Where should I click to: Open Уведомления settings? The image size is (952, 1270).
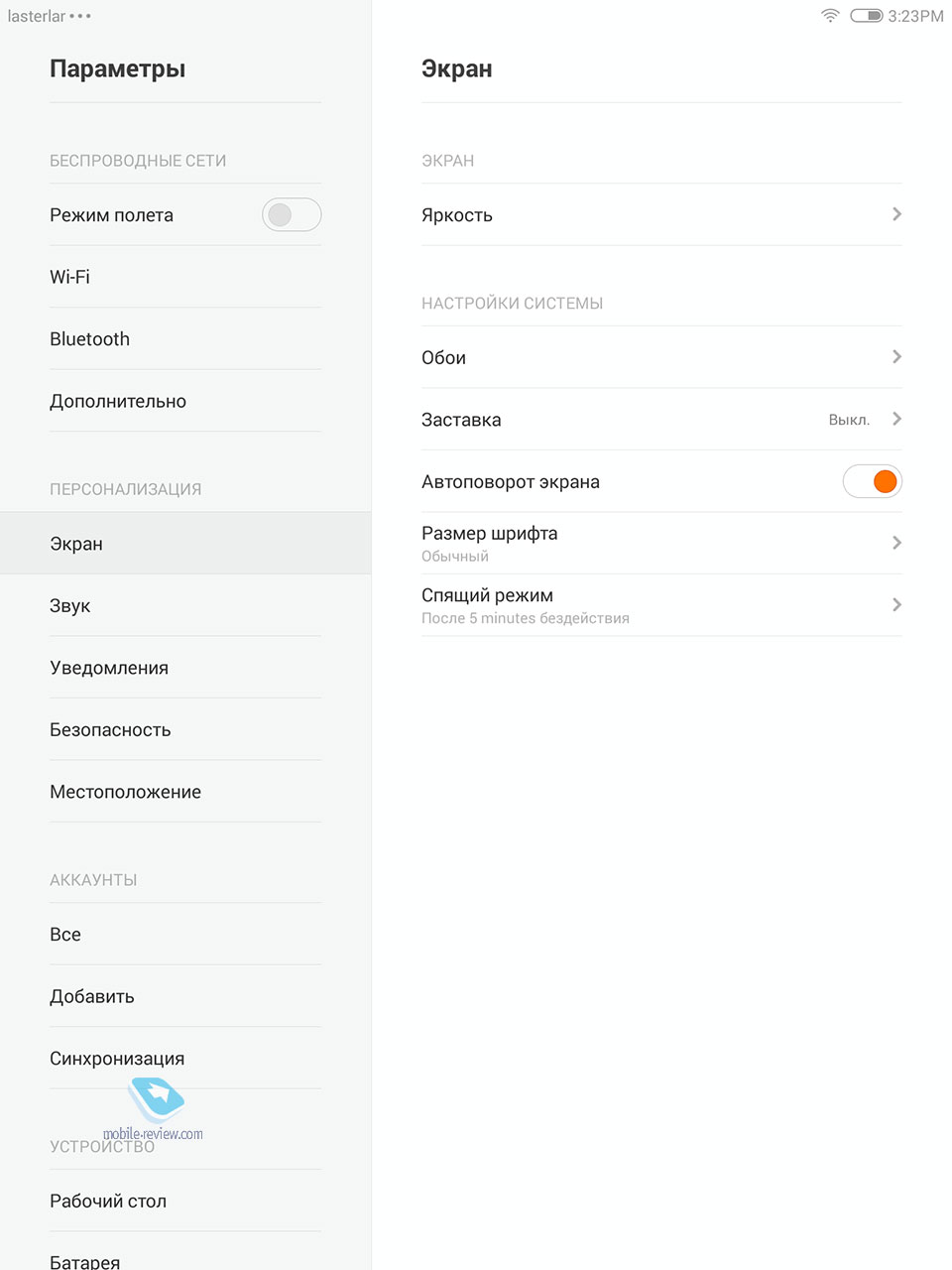tap(185, 668)
